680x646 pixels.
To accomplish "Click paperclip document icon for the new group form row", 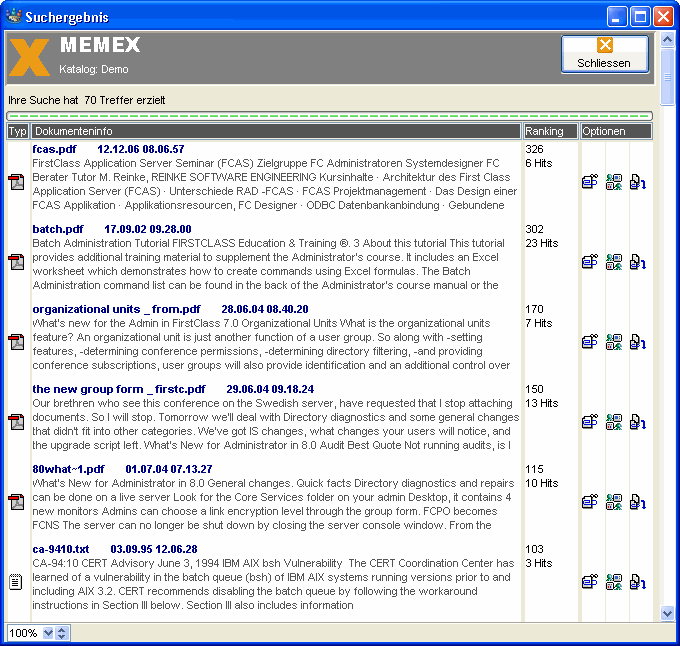I will (x=590, y=422).
